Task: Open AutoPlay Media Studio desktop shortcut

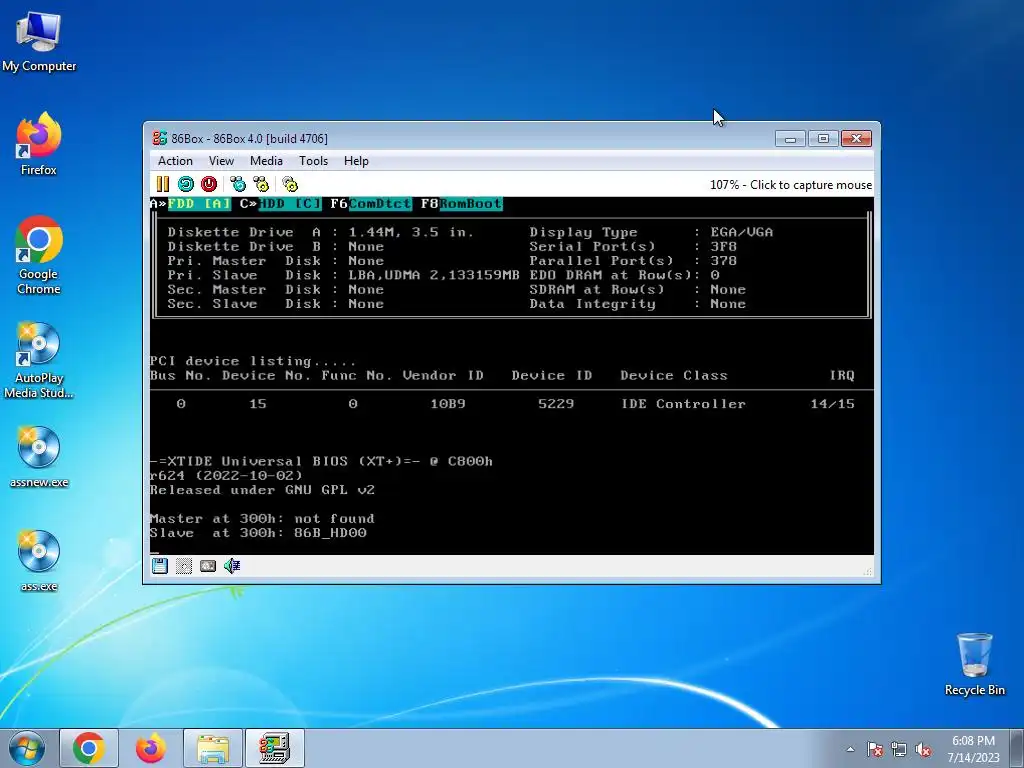Action: 39,360
